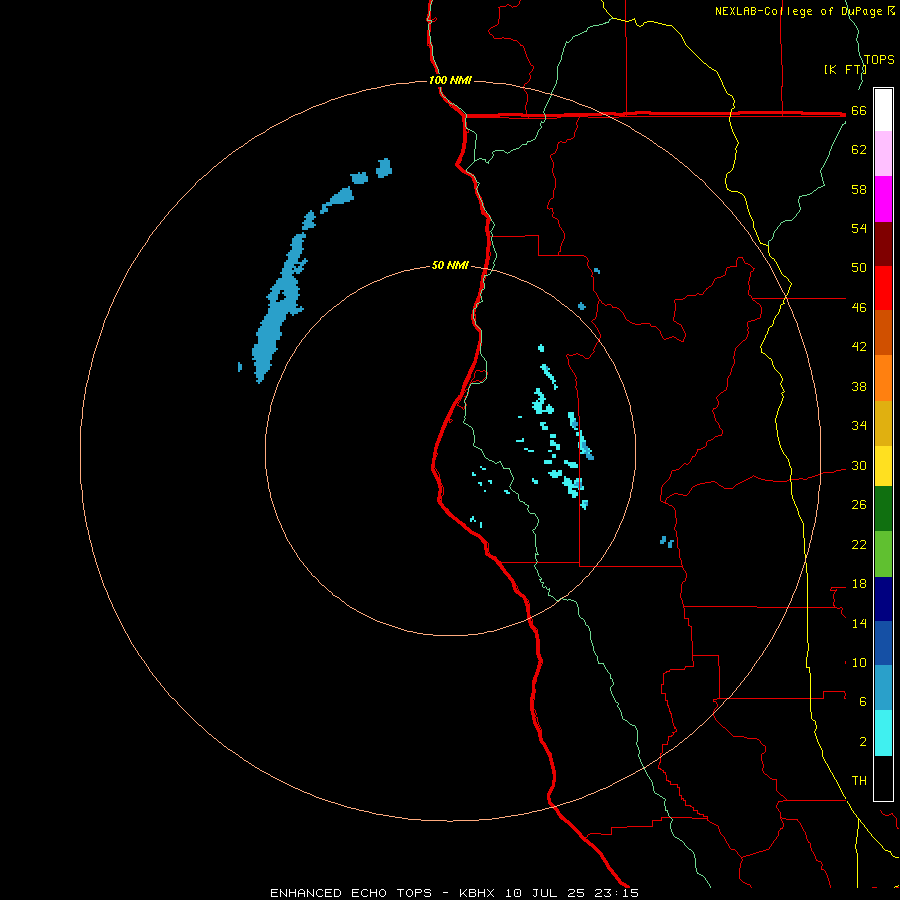Click the 23:15 timestamp
This screenshot has height=900, width=900.
click(616, 893)
